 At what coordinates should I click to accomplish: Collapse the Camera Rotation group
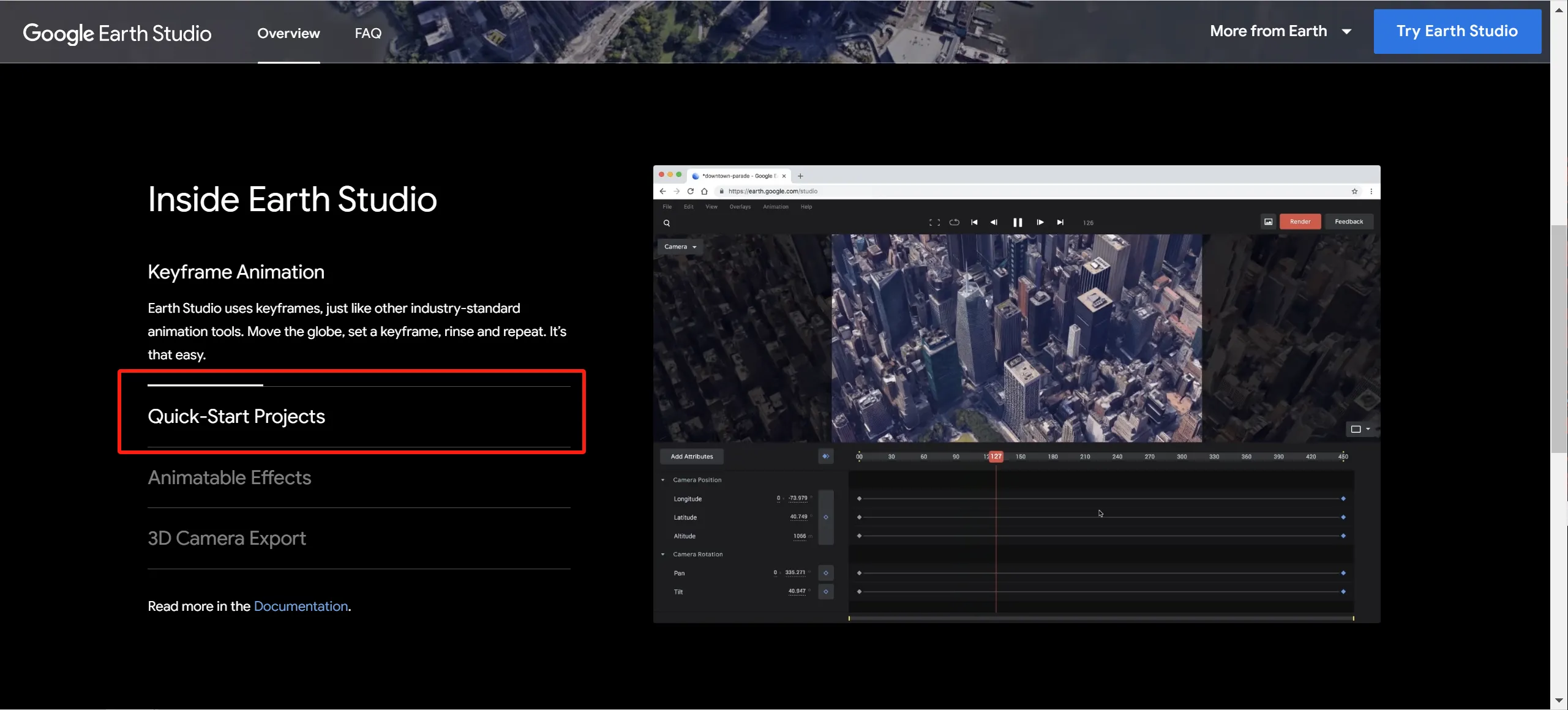662,555
